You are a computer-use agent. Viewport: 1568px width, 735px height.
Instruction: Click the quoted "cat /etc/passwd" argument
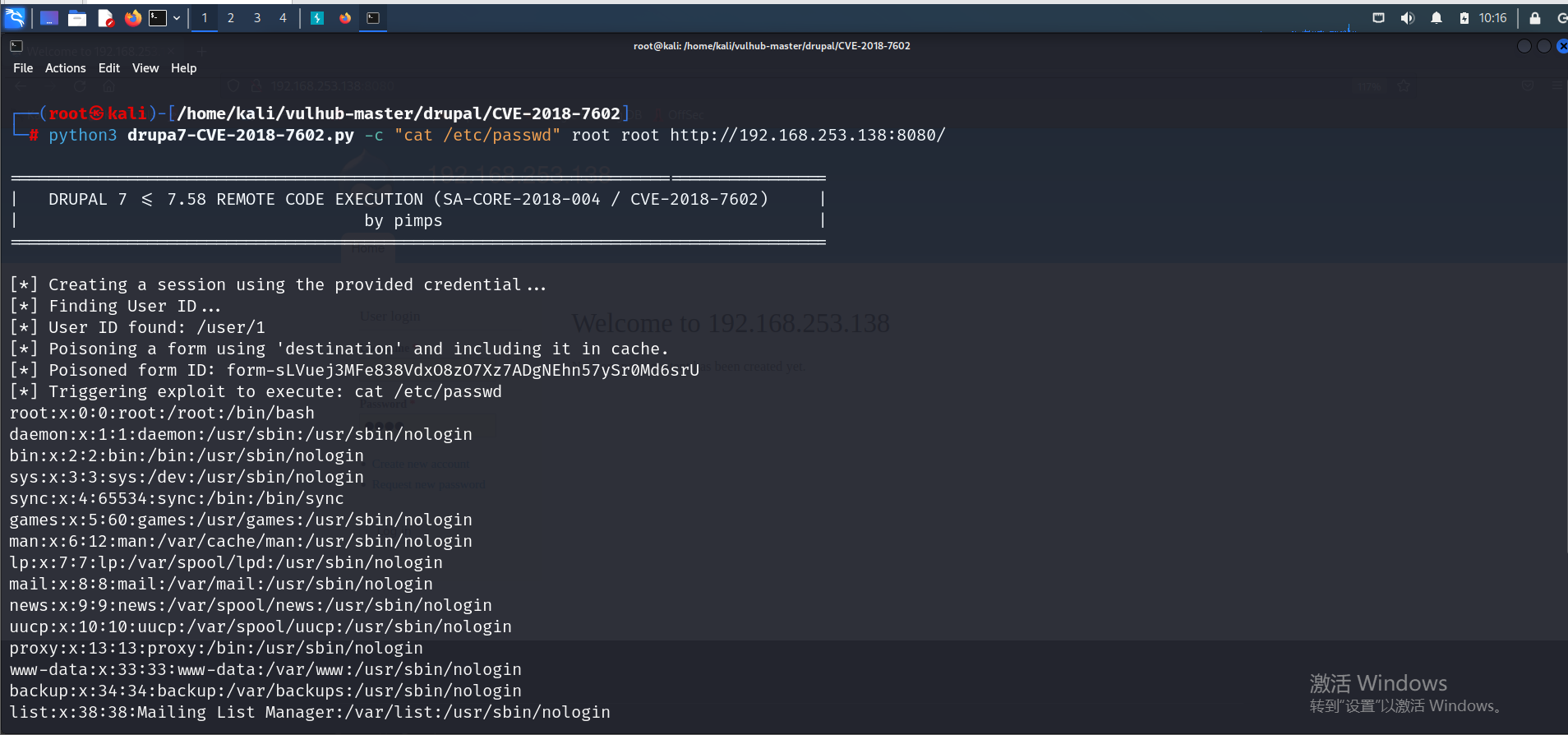(x=477, y=135)
